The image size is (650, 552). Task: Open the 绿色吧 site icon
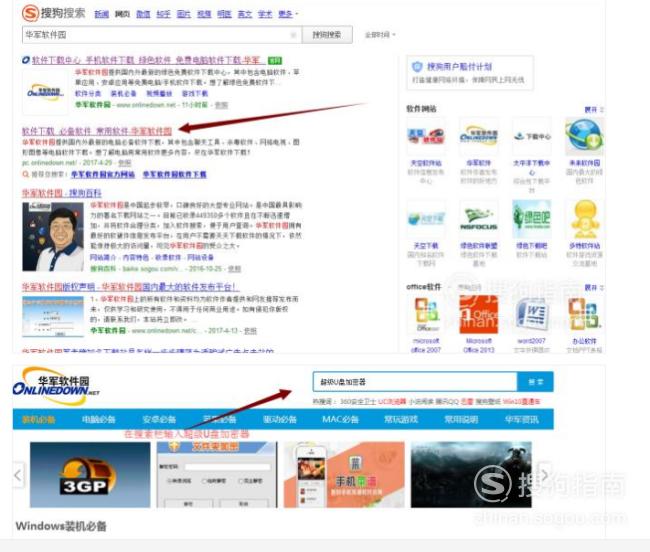click(532, 219)
